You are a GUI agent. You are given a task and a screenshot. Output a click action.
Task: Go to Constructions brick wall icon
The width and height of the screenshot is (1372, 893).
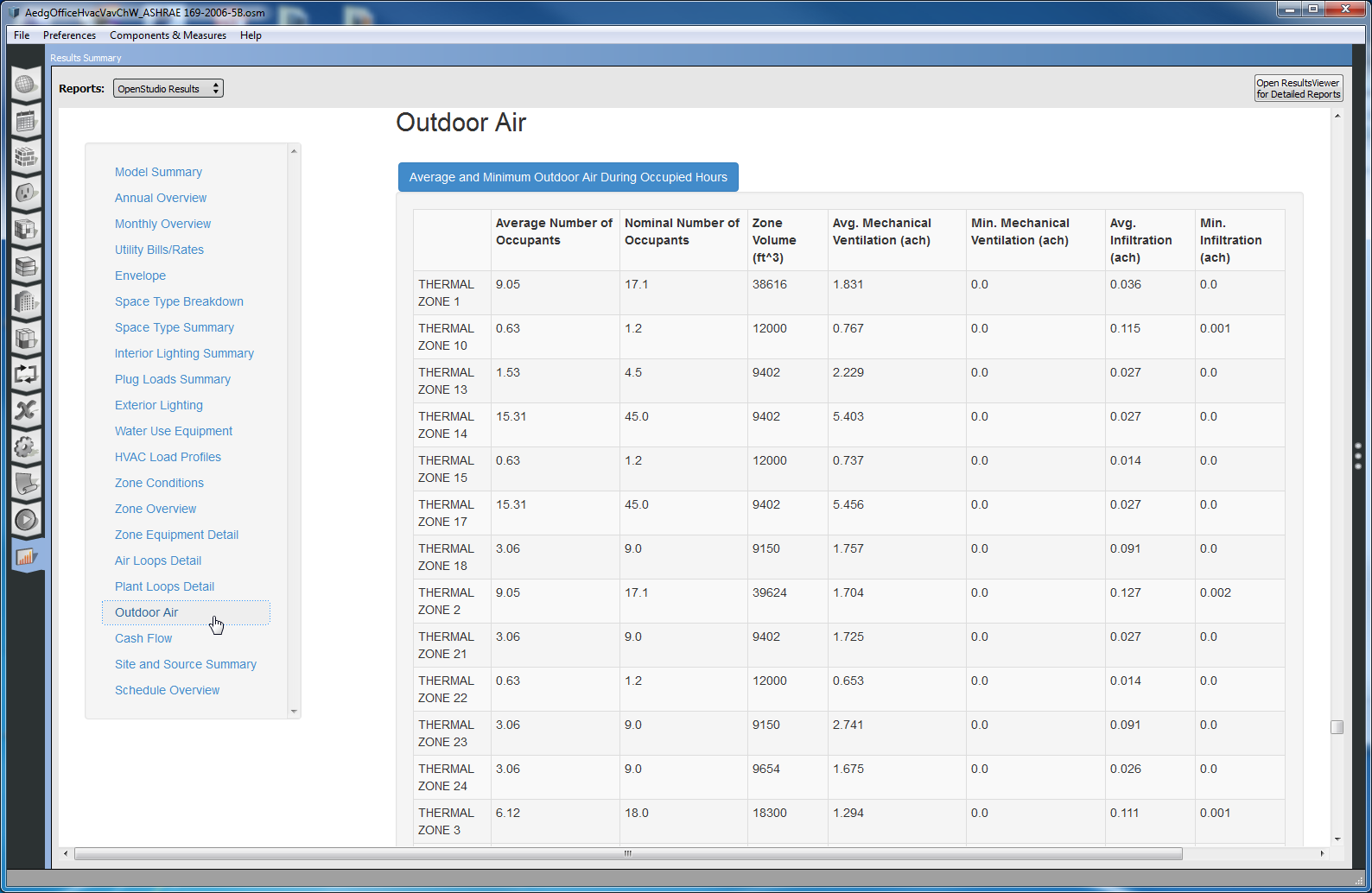click(x=25, y=157)
